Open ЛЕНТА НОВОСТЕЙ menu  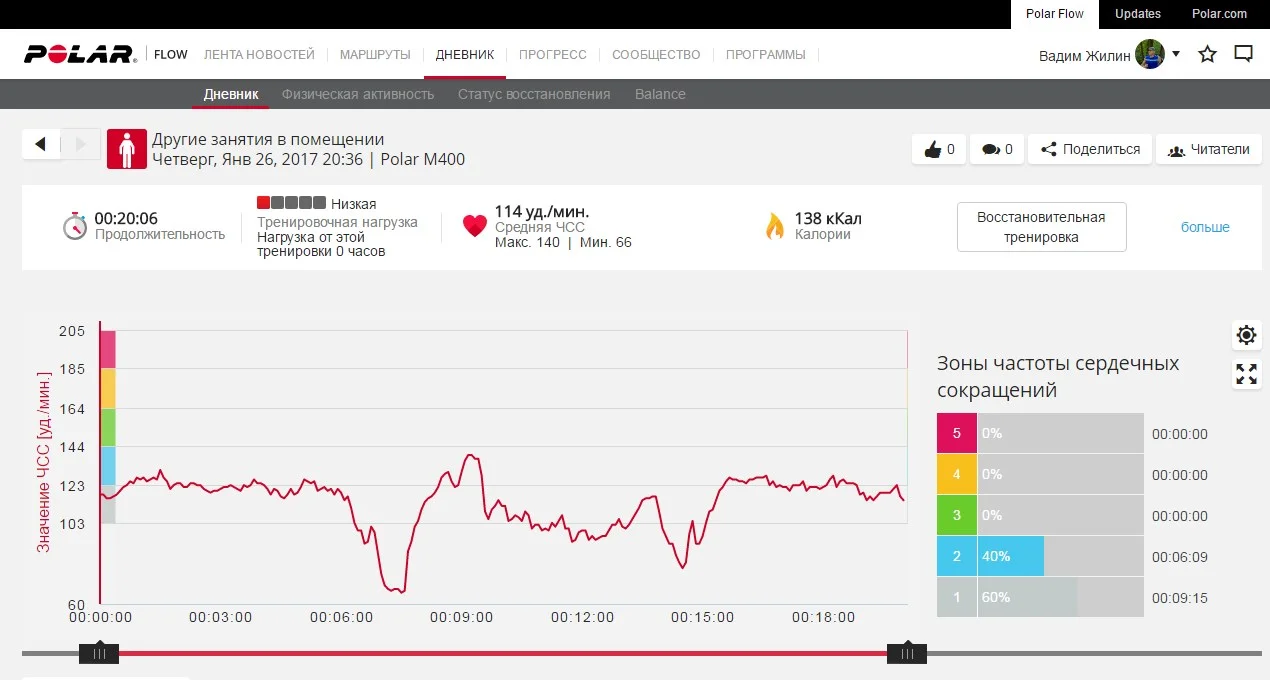tap(259, 55)
